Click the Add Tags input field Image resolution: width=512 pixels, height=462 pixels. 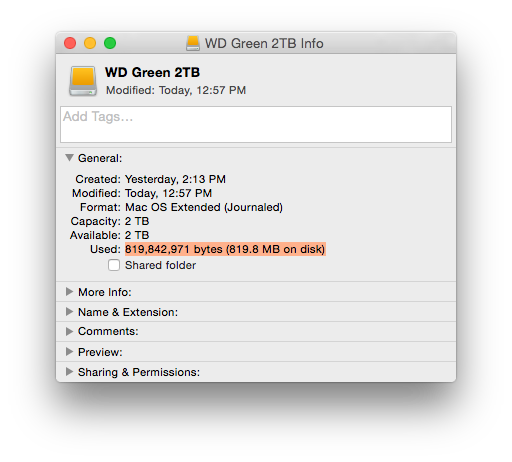[256, 124]
